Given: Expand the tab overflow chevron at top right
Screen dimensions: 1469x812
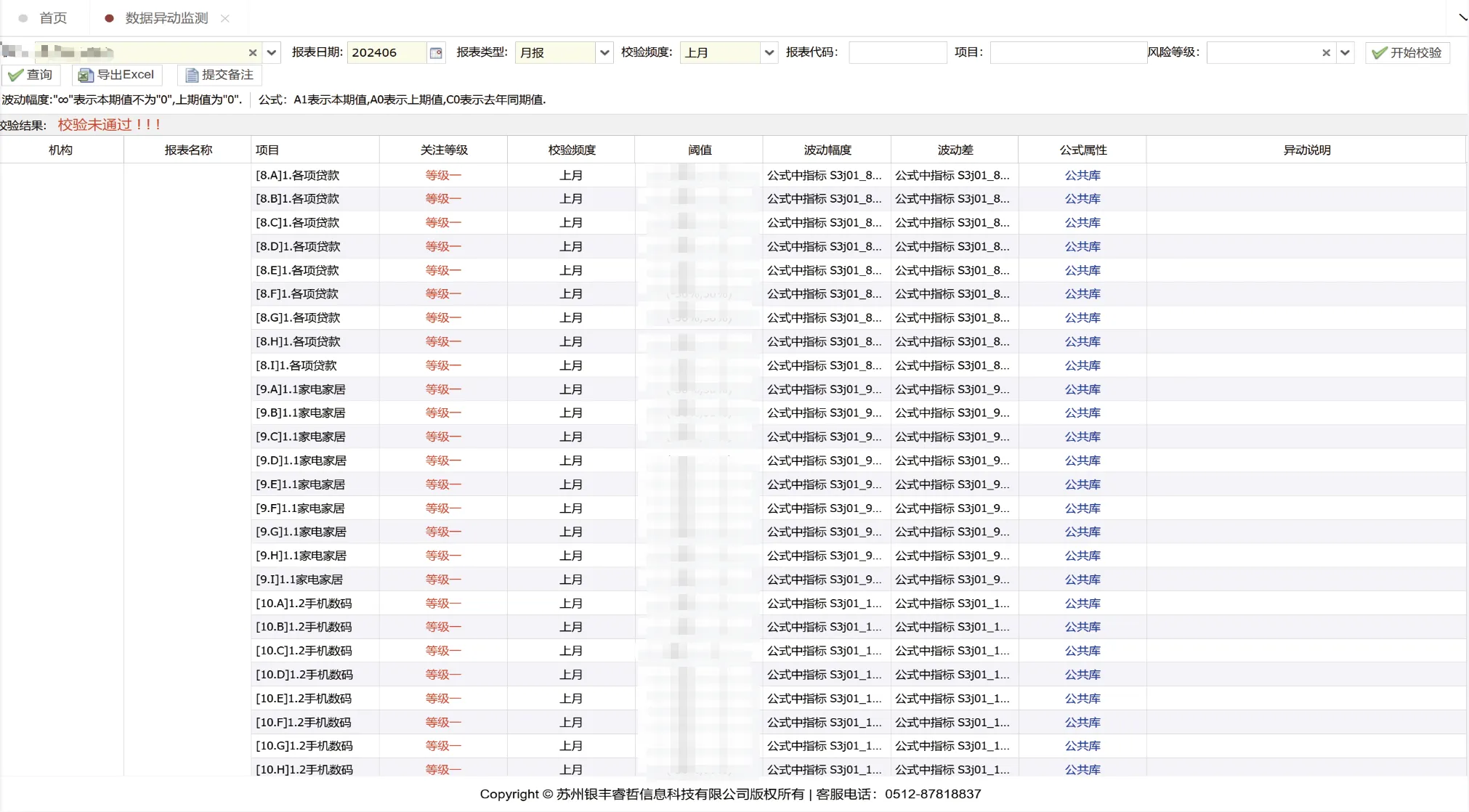Looking at the screenshot, I should click(x=1462, y=17).
